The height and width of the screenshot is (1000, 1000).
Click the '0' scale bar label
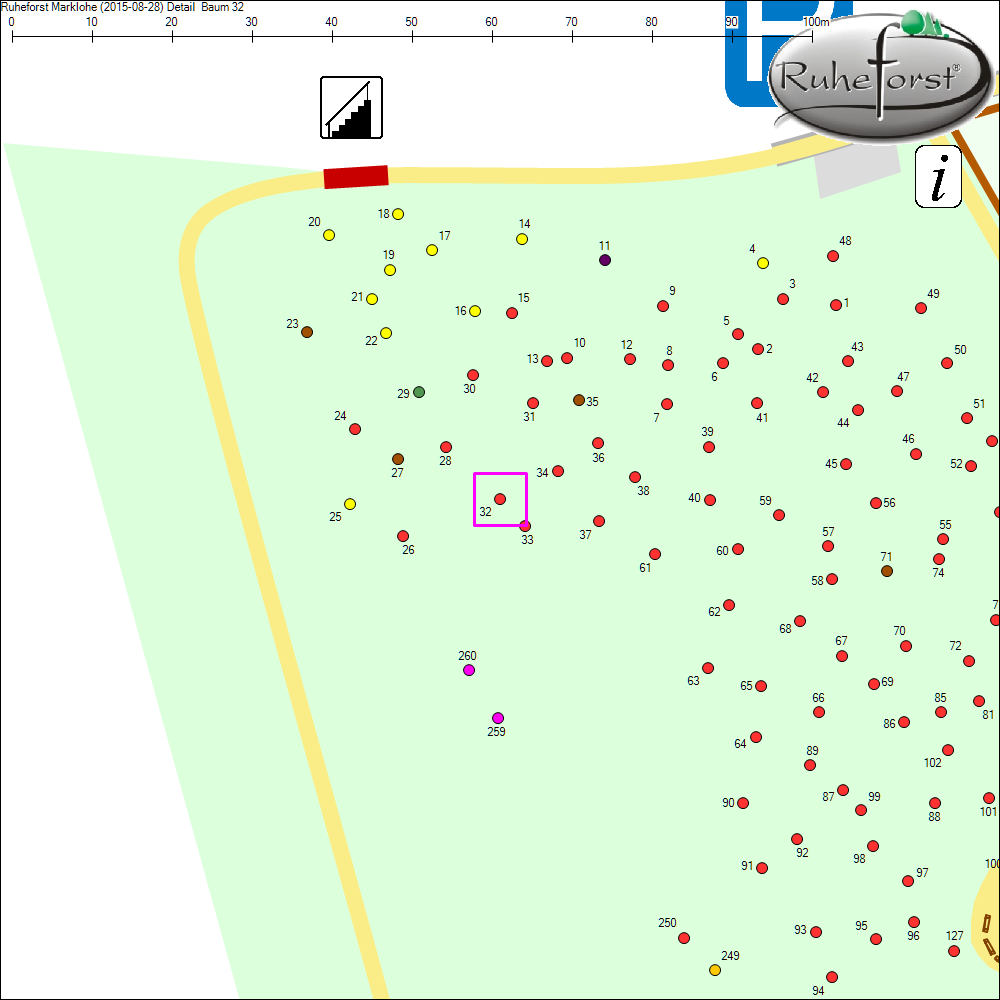tap(11, 22)
